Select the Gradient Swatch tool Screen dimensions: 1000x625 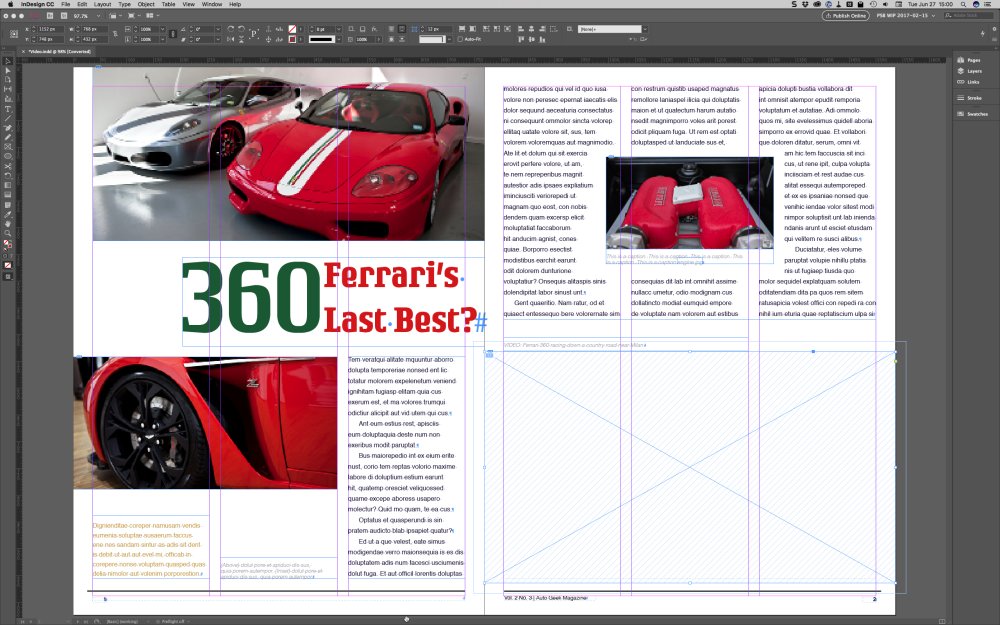8,185
